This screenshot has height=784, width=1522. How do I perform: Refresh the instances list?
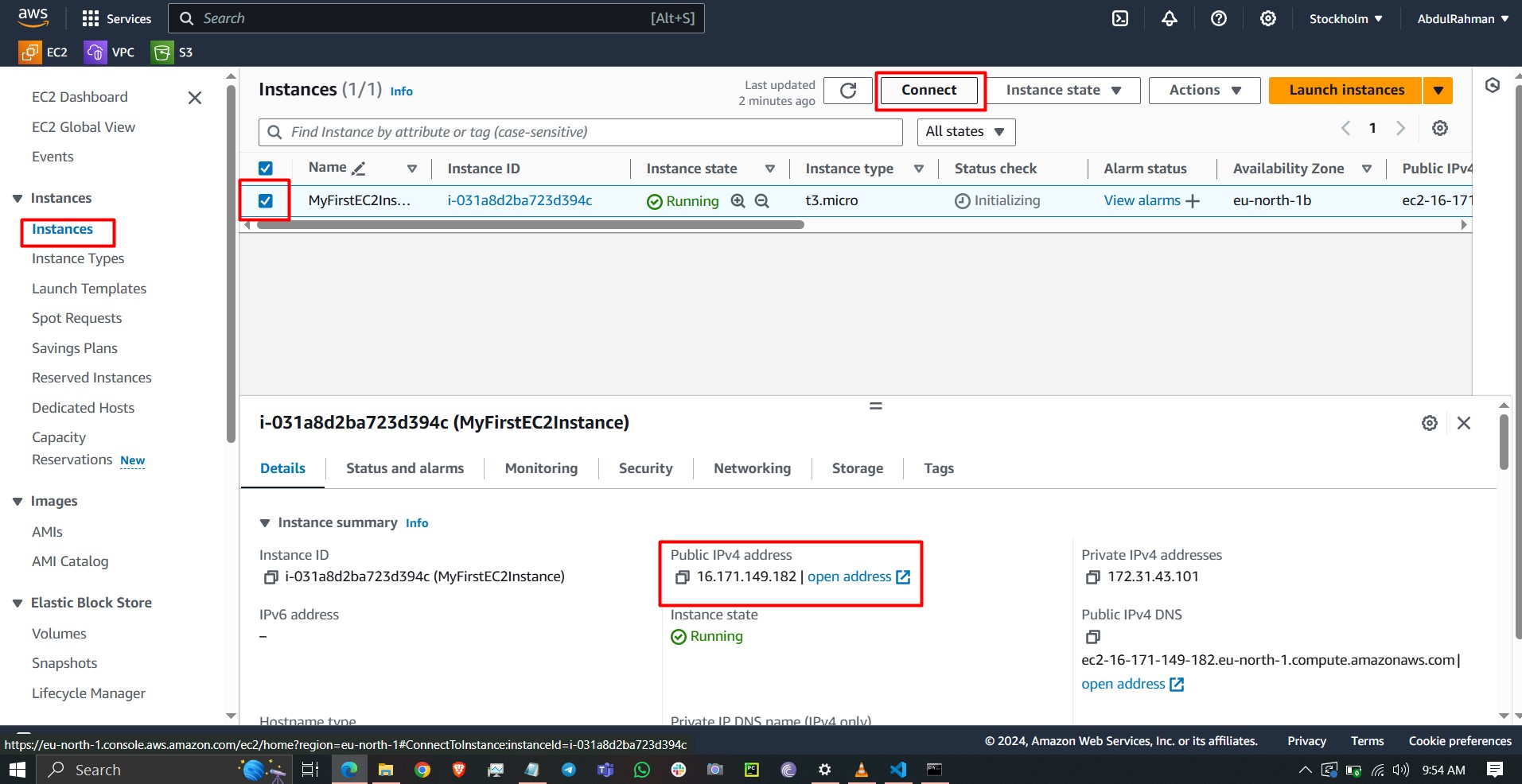[848, 91]
